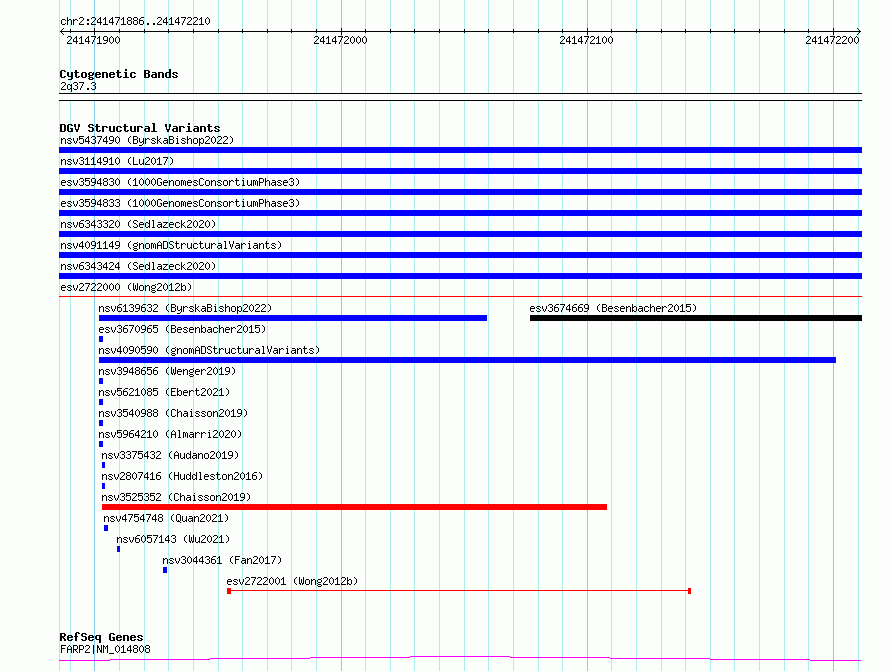Click the DGV Structural Variants track title

pos(139,128)
